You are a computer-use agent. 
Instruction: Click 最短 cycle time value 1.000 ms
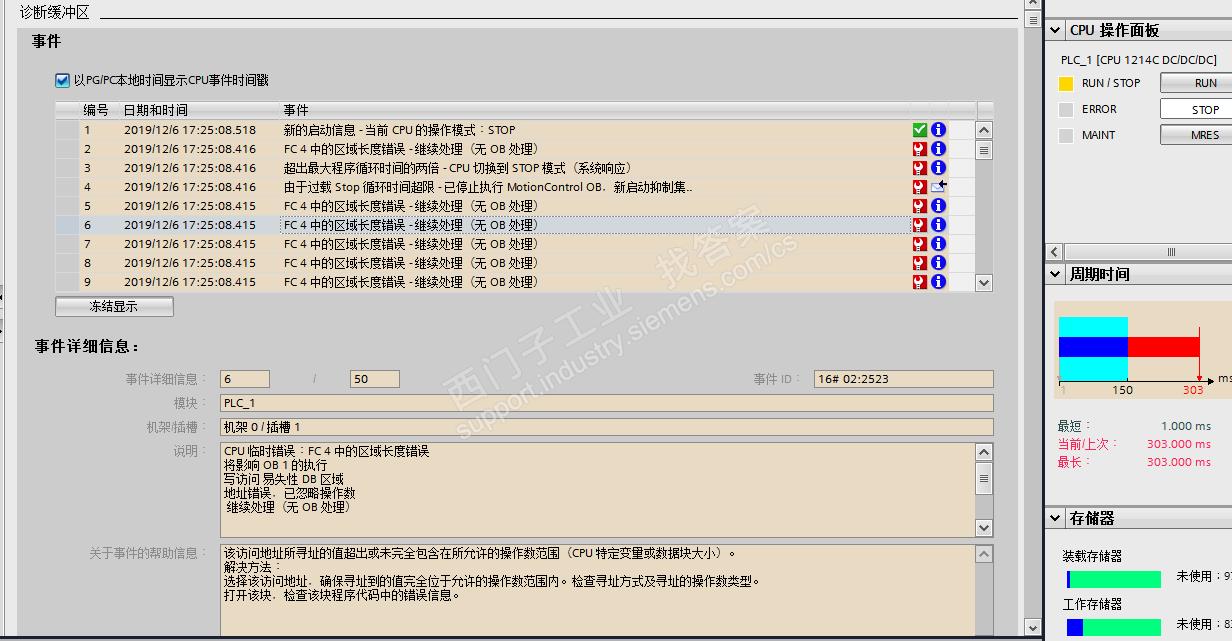1185,426
